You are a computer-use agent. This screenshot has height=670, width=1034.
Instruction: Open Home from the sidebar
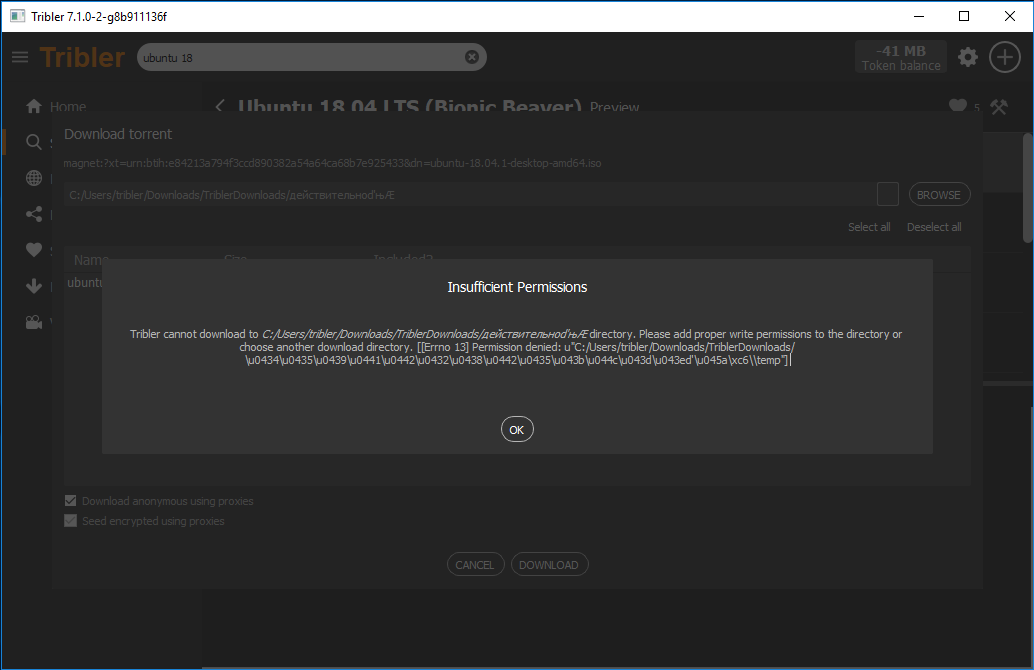pos(33,106)
